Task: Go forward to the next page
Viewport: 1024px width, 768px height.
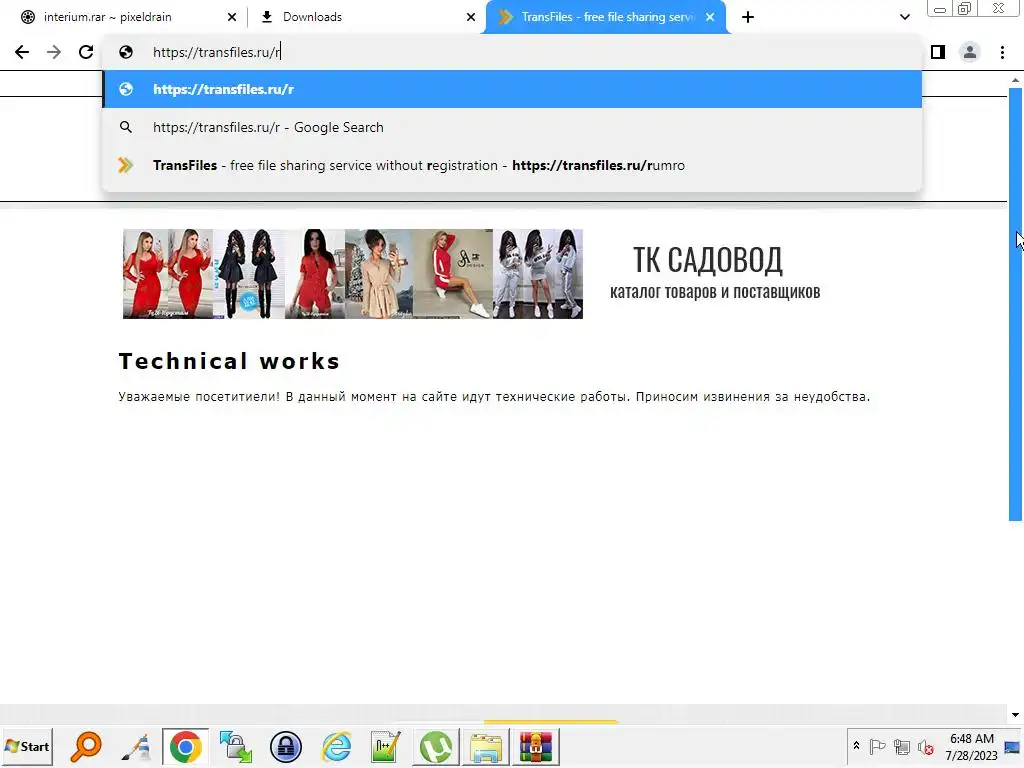Action: click(54, 52)
